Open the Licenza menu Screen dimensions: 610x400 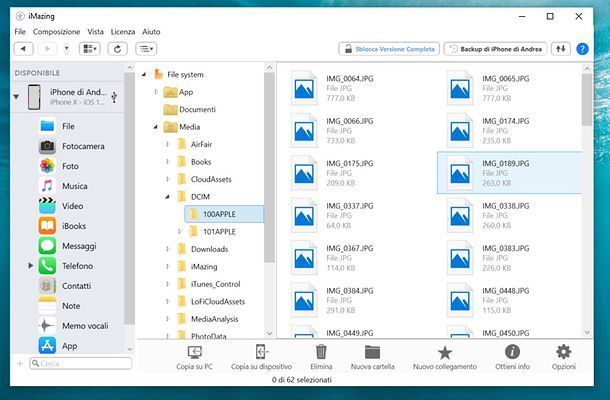pos(123,32)
